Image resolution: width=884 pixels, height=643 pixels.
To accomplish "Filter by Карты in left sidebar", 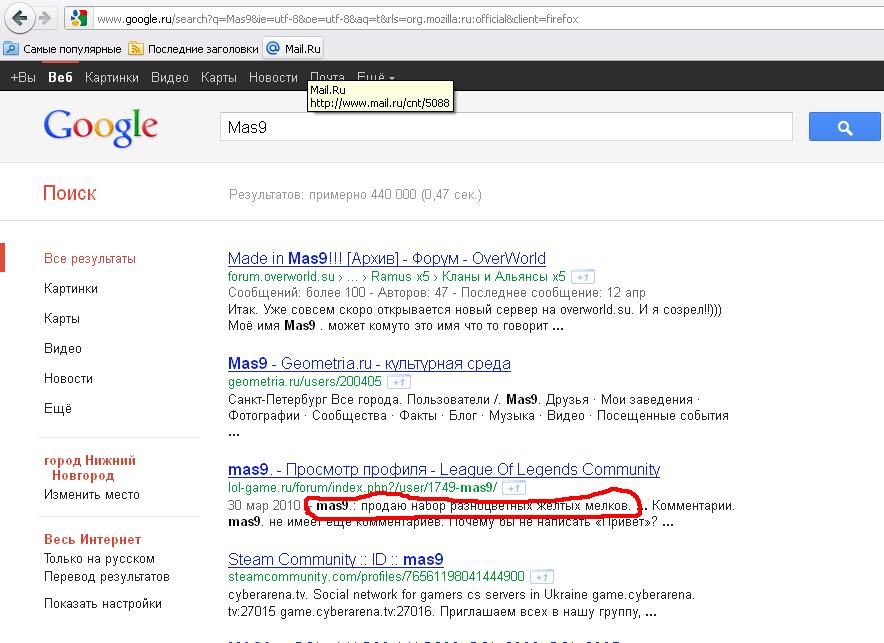I will tap(62, 318).
